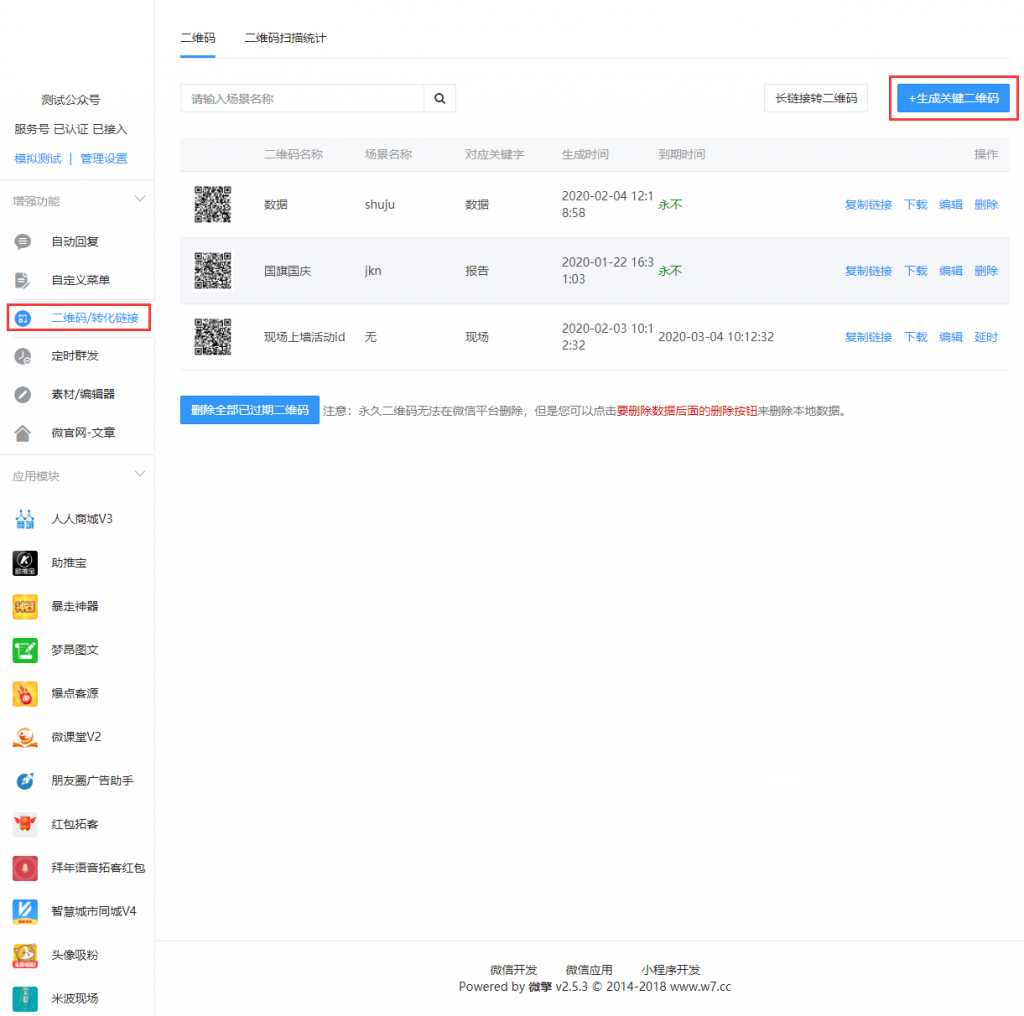
Task: Download the 数据 QR code
Action: (x=916, y=204)
